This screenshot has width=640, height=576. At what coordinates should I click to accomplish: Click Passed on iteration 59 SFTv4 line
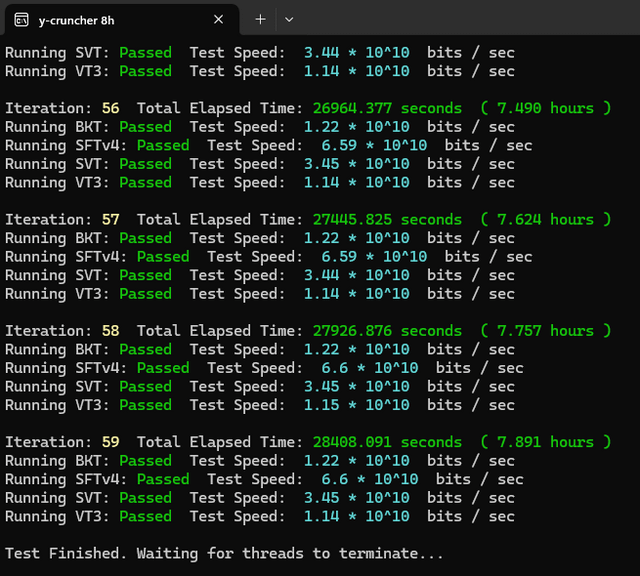click(x=163, y=479)
